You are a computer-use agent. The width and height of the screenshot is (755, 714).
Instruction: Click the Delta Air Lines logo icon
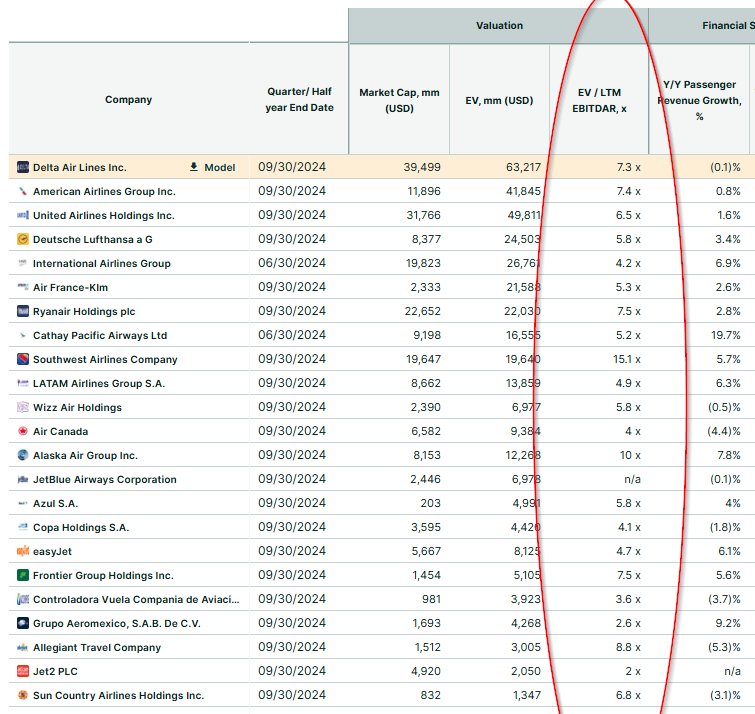pyautogui.click(x=23, y=167)
